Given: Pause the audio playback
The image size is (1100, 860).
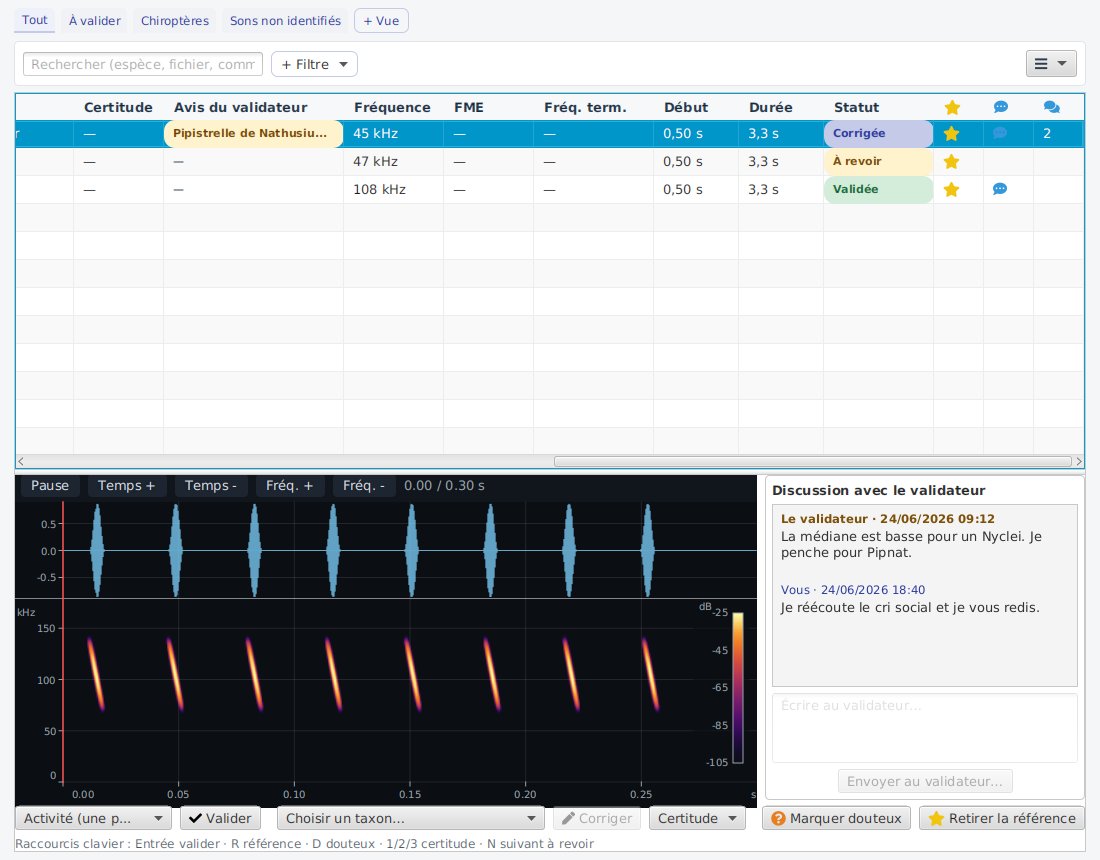Looking at the screenshot, I should 50,485.
